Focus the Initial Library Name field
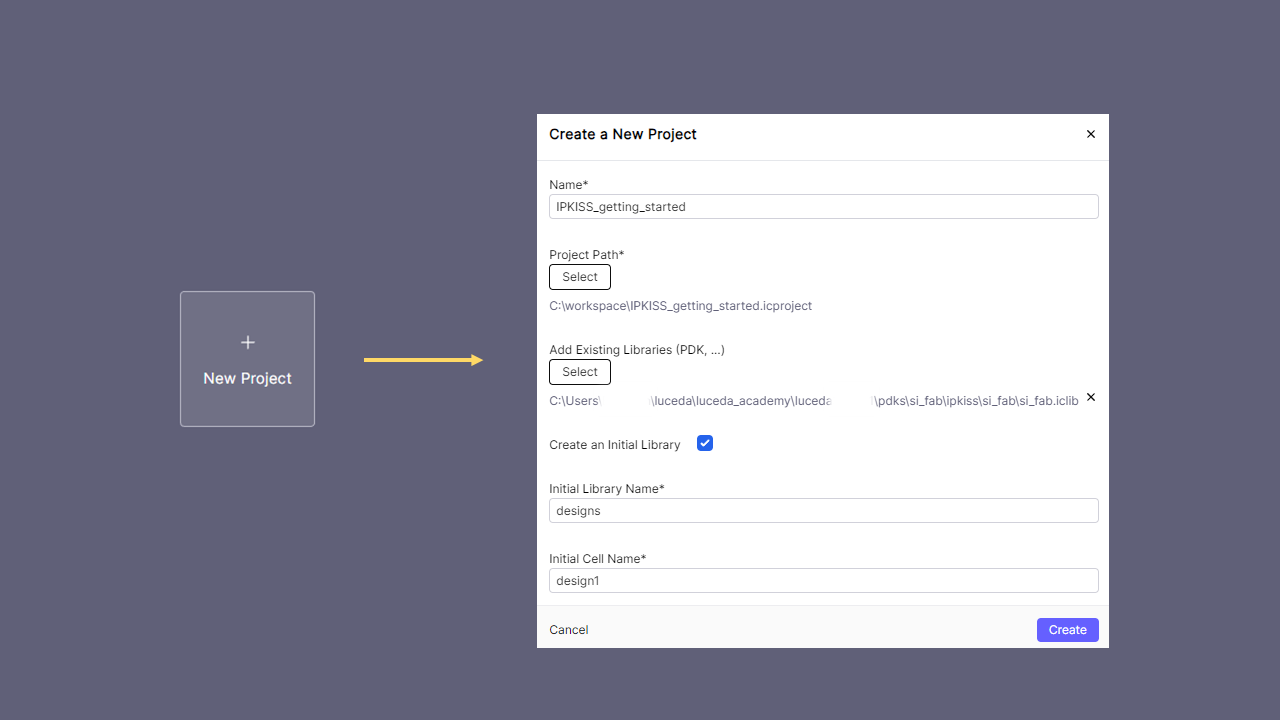1280x720 pixels. click(823, 511)
